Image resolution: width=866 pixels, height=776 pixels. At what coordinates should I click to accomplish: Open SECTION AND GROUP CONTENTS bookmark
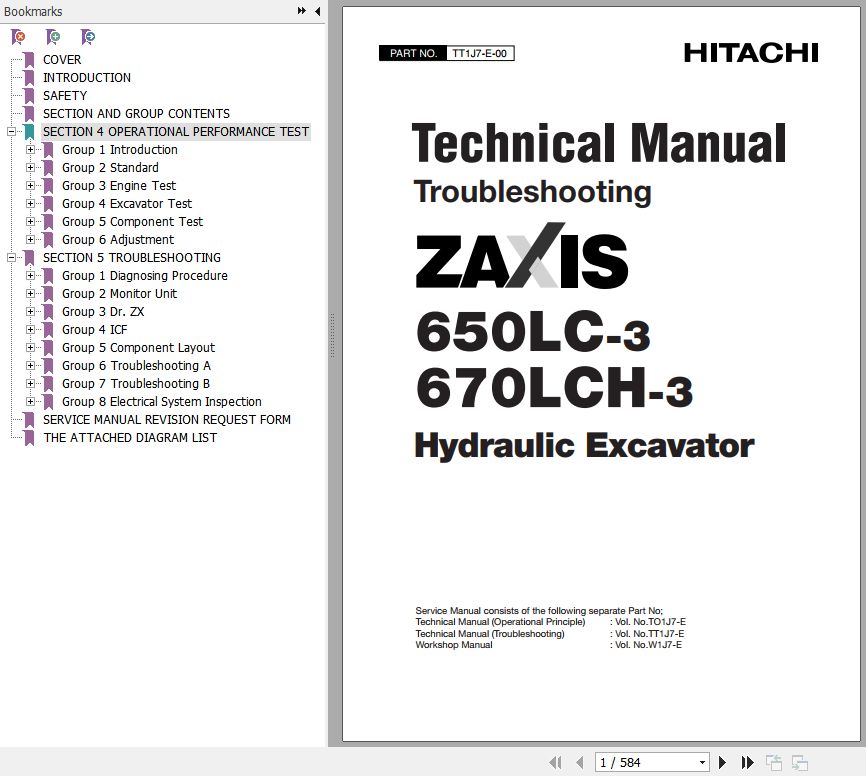(x=136, y=114)
